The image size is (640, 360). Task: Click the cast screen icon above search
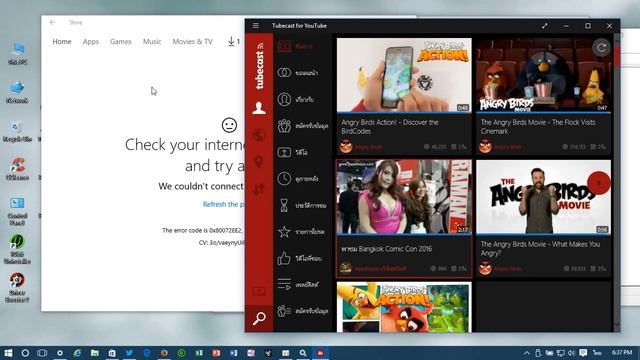coord(259,291)
